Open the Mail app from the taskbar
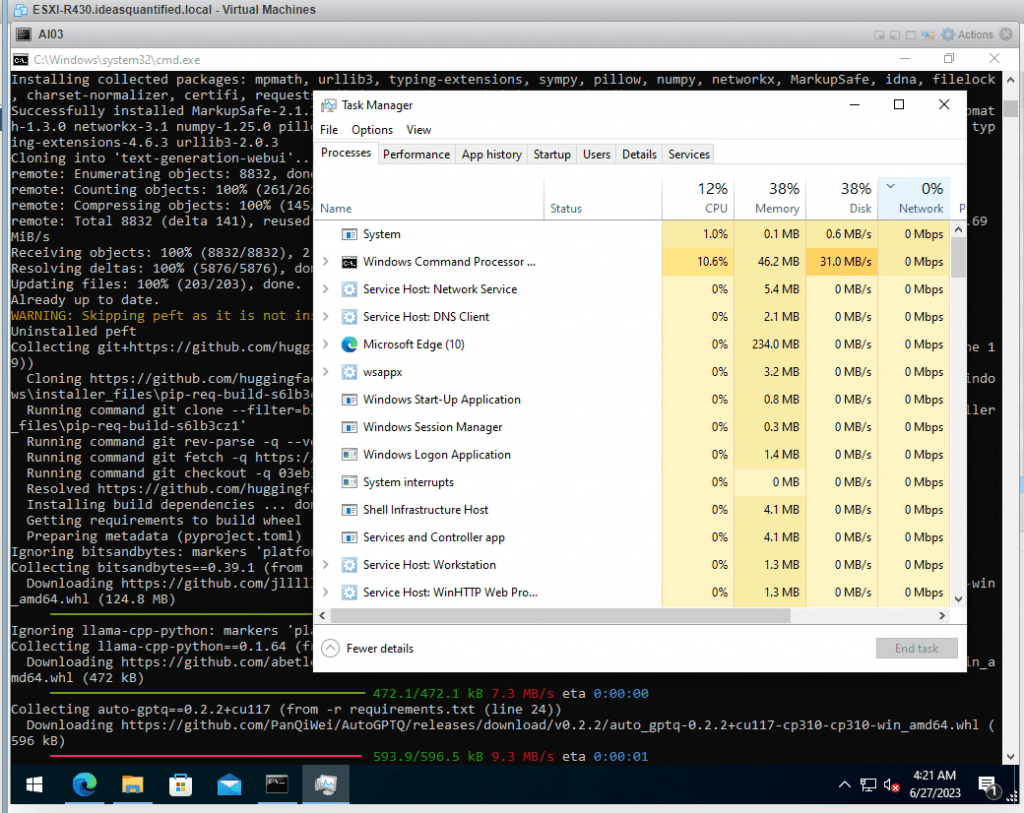 (229, 784)
